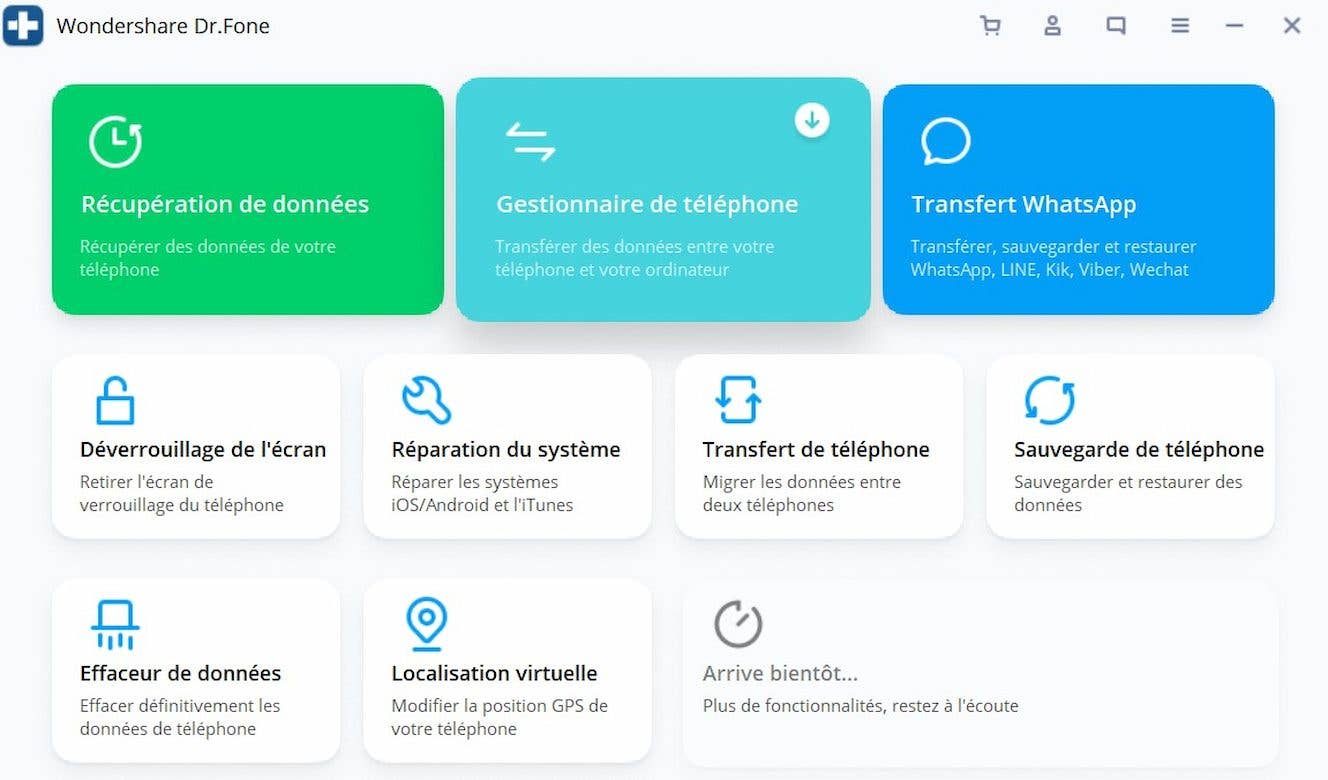Select the Déverrouillage de l'écran padlock icon
This screenshot has height=780, width=1328.
pyautogui.click(x=113, y=398)
